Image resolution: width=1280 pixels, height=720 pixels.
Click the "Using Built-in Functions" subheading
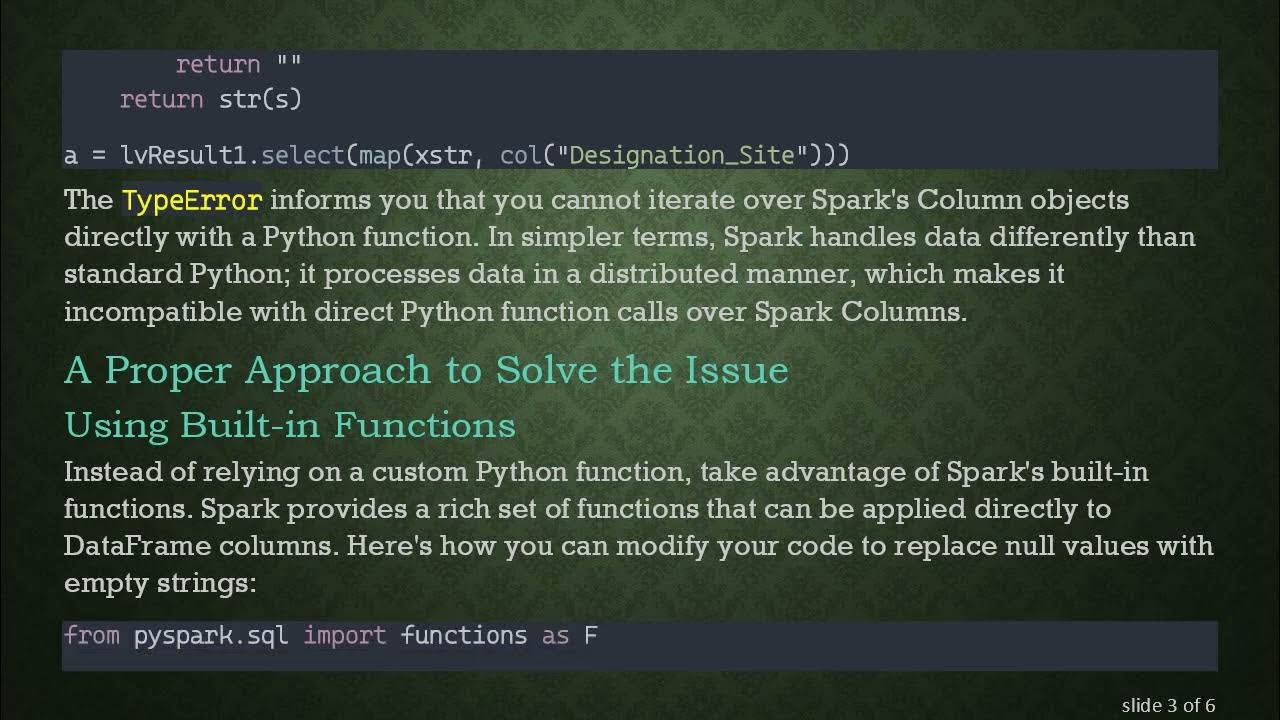point(289,425)
